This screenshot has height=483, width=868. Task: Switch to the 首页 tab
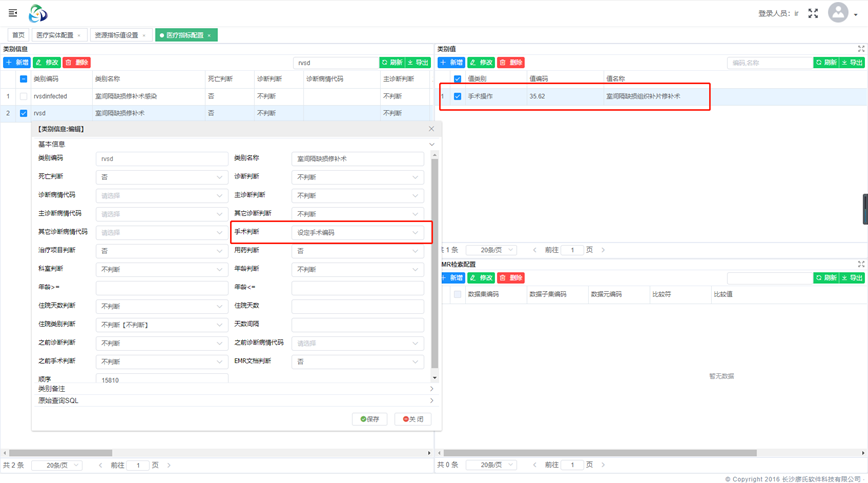(18, 35)
